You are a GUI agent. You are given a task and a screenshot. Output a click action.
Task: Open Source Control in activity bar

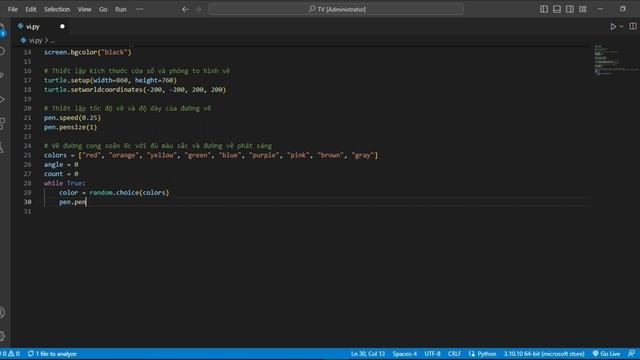(x=2, y=76)
